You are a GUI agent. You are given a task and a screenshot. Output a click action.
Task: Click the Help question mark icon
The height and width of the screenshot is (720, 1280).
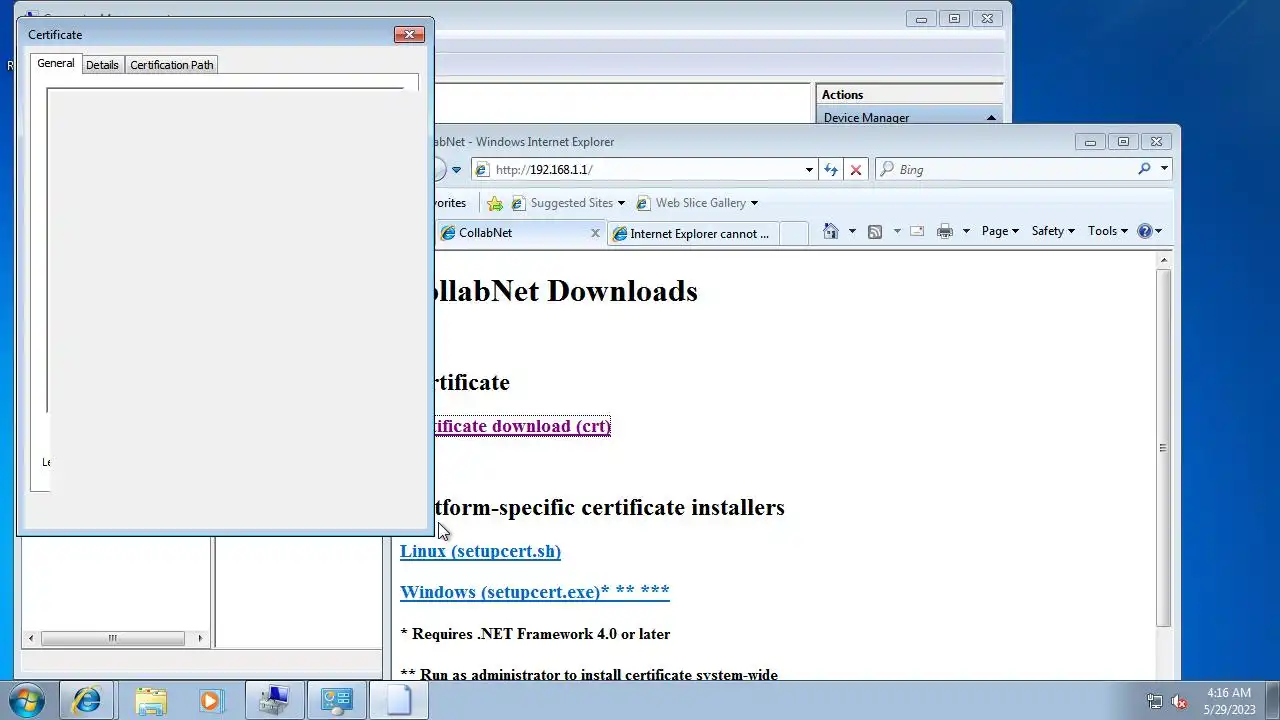(x=1144, y=231)
